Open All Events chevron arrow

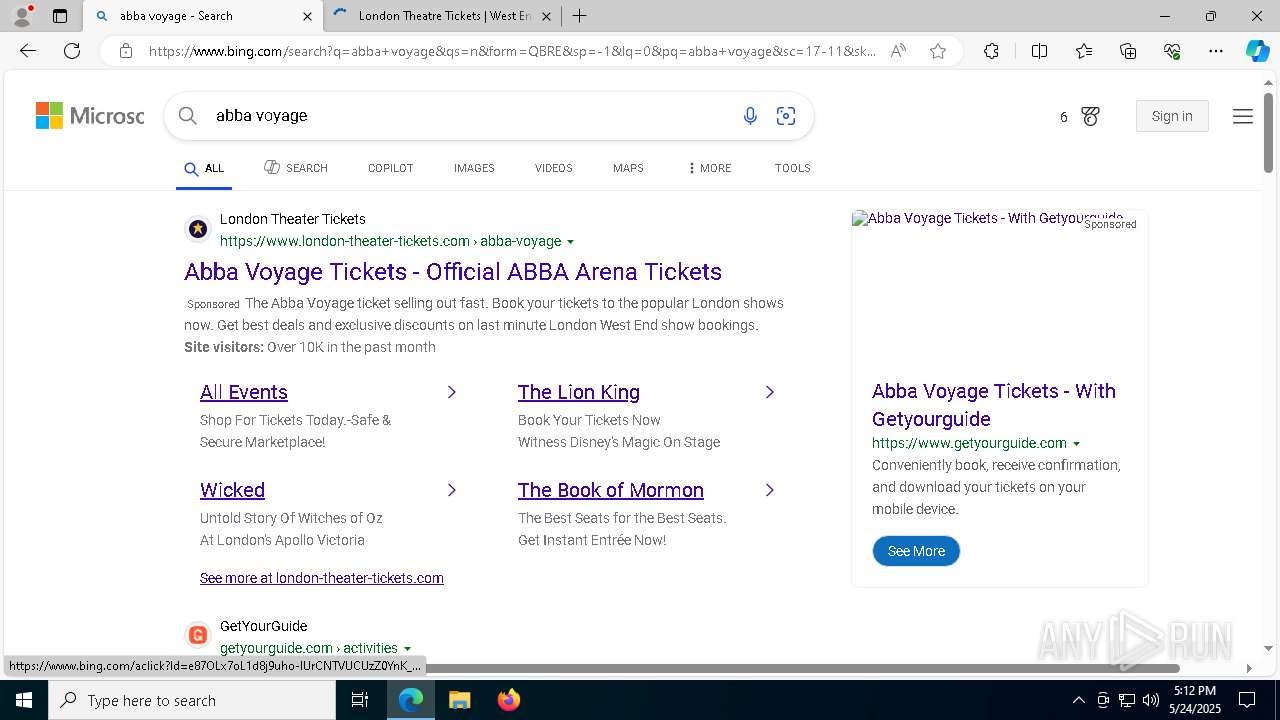[x=452, y=392]
